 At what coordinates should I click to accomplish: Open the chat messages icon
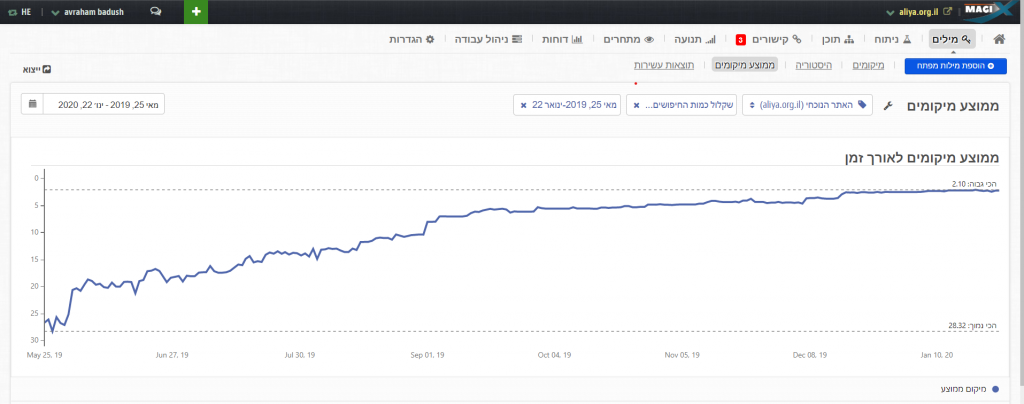(x=155, y=12)
